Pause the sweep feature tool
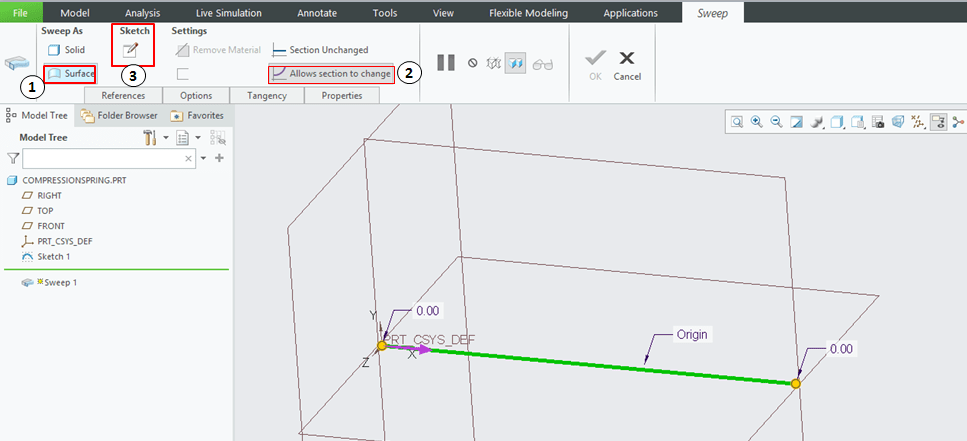Screen dimensions: 967x441 445,62
